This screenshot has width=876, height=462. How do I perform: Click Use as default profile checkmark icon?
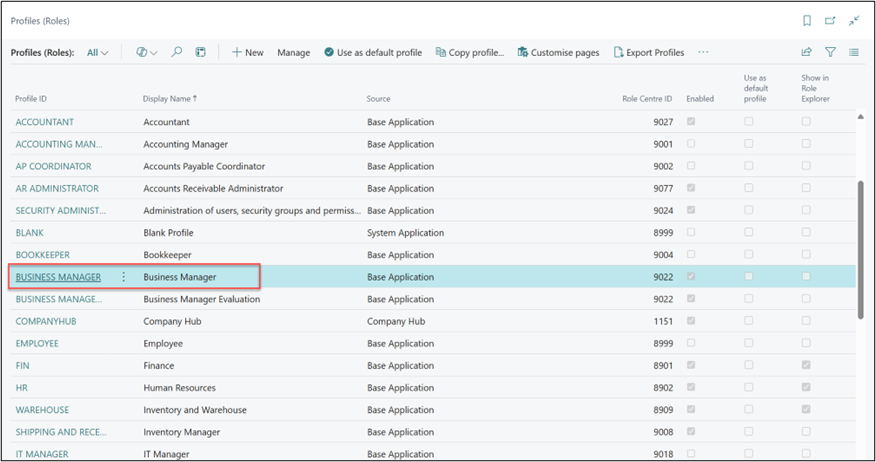click(329, 52)
